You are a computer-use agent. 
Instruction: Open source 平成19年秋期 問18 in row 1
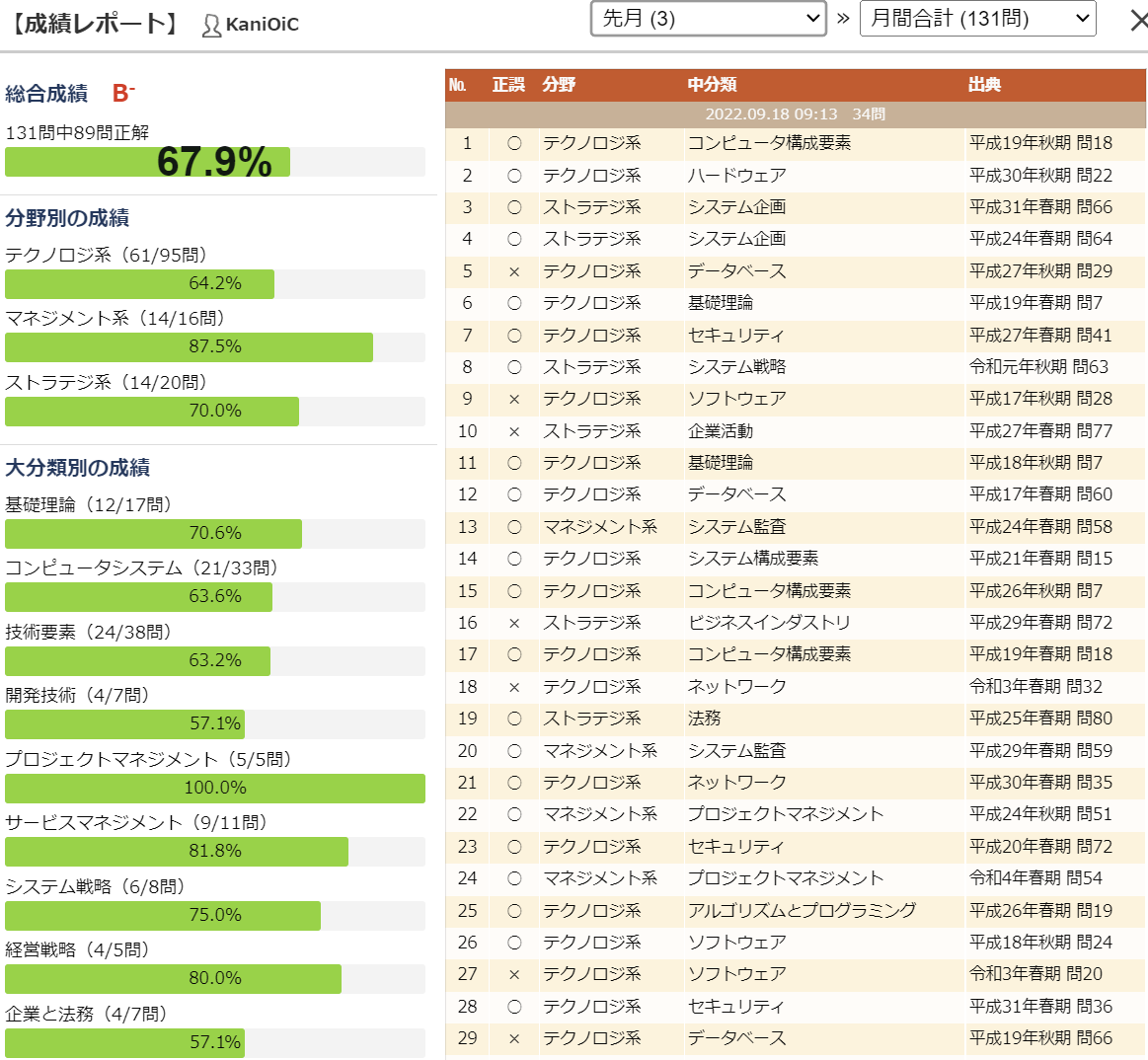pos(1040,143)
